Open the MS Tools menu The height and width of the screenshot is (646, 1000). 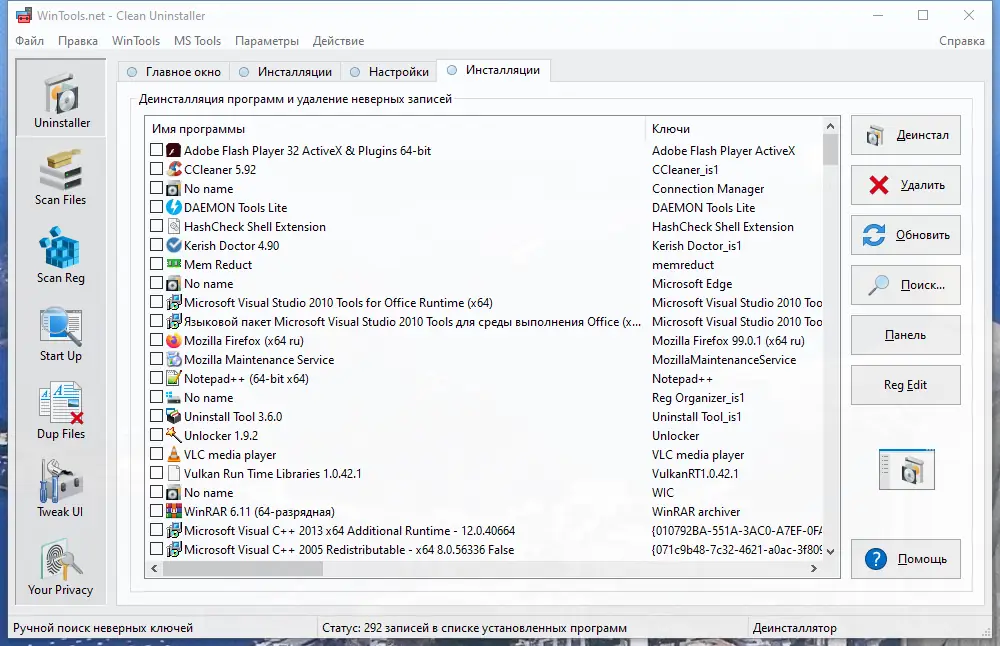coord(197,41)
